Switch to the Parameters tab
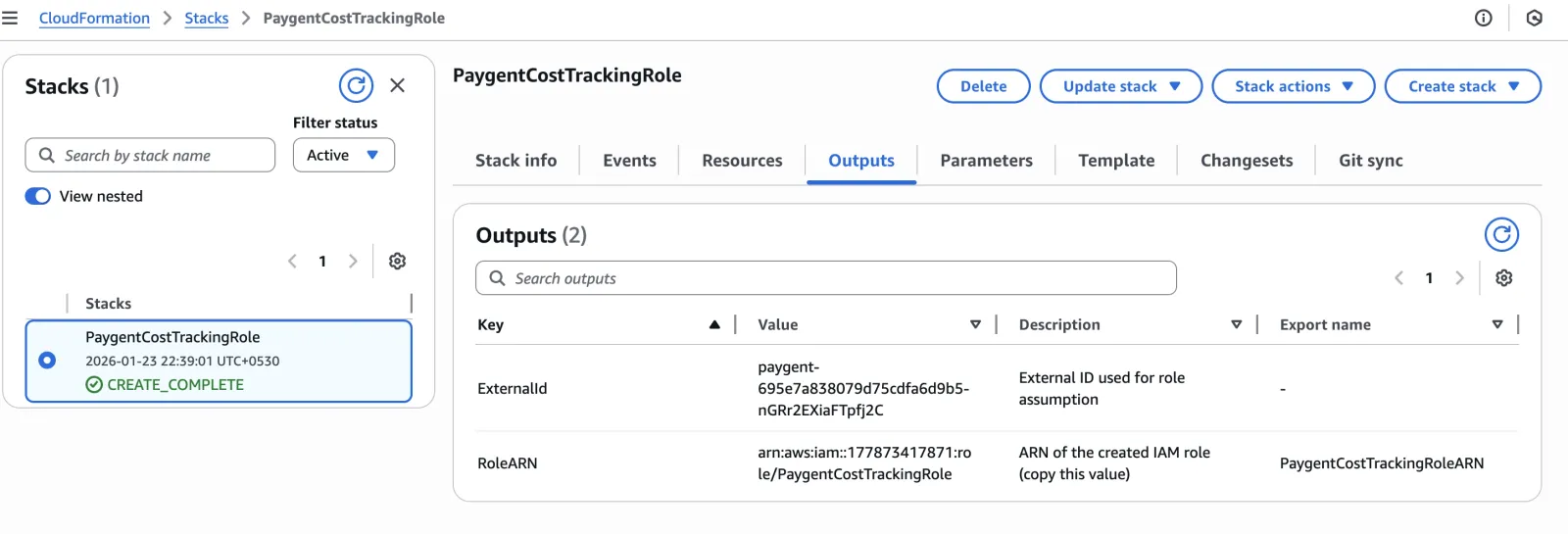The image size is (1568, 534). (986, 161)
